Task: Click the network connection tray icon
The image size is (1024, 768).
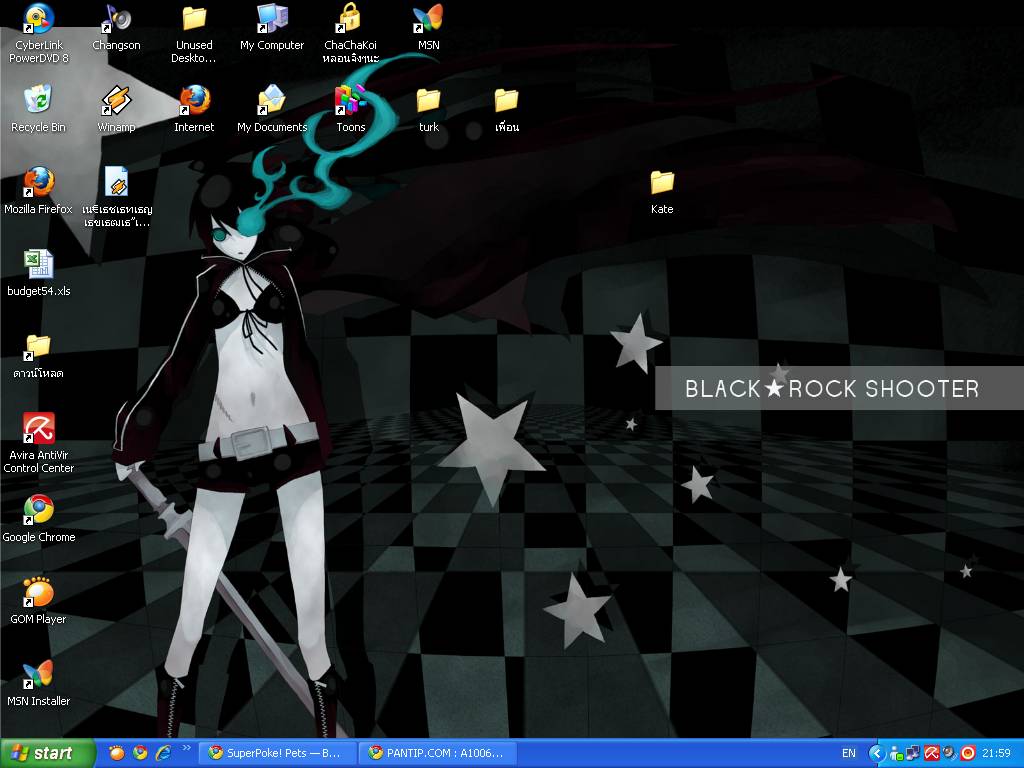Action: coord(913,754)
